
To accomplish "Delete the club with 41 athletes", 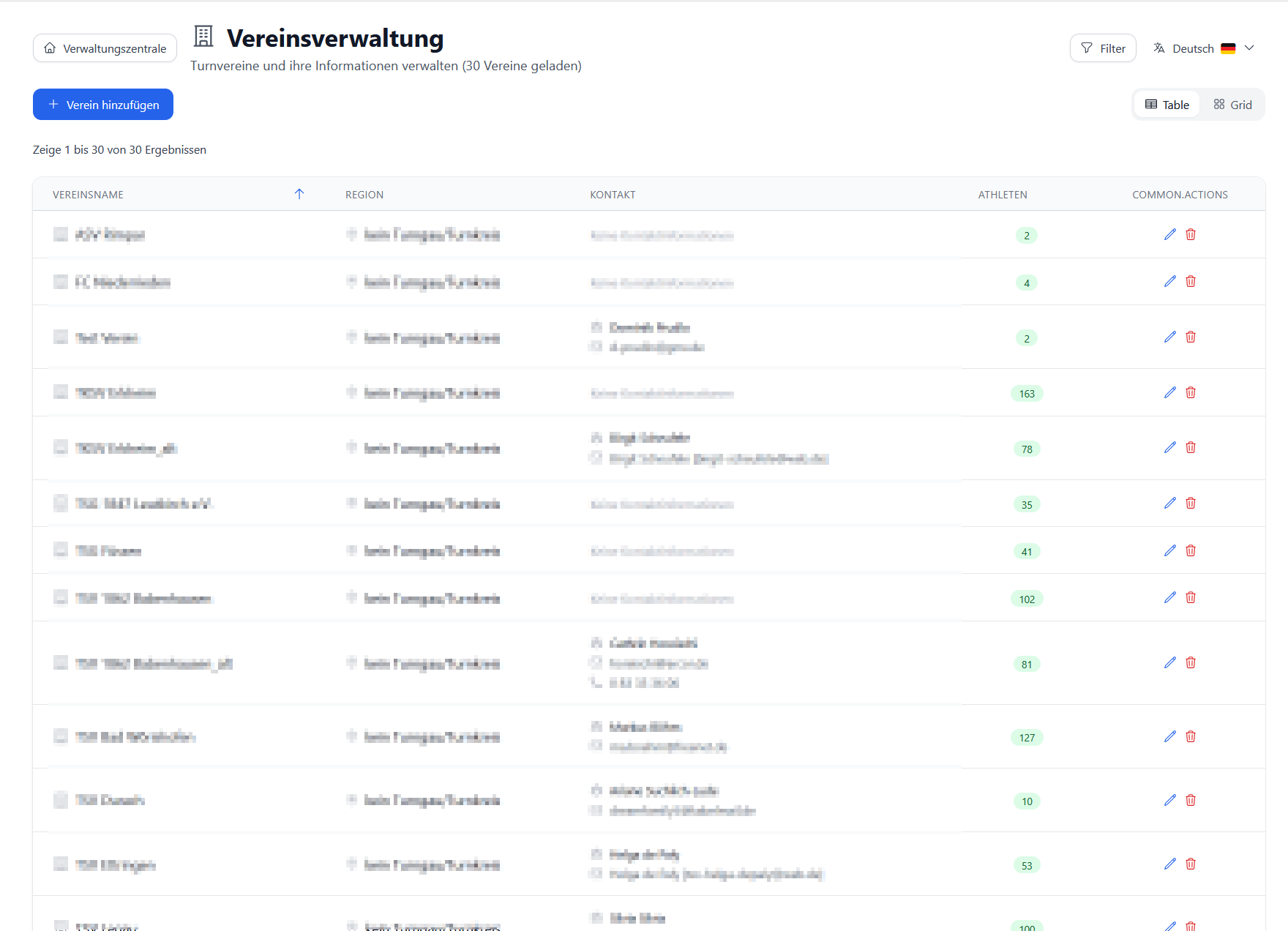I will tap(1191, 551).
